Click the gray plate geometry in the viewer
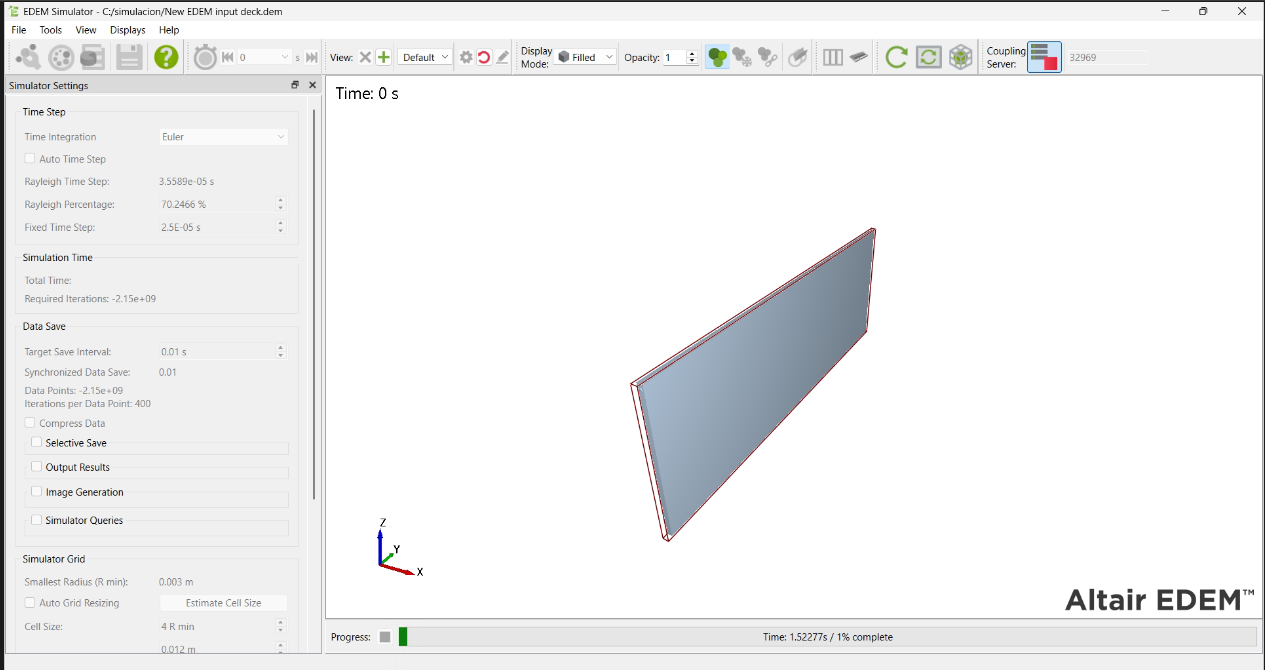The height and width of the screenshot is (670, 1265). coord(753,385)
